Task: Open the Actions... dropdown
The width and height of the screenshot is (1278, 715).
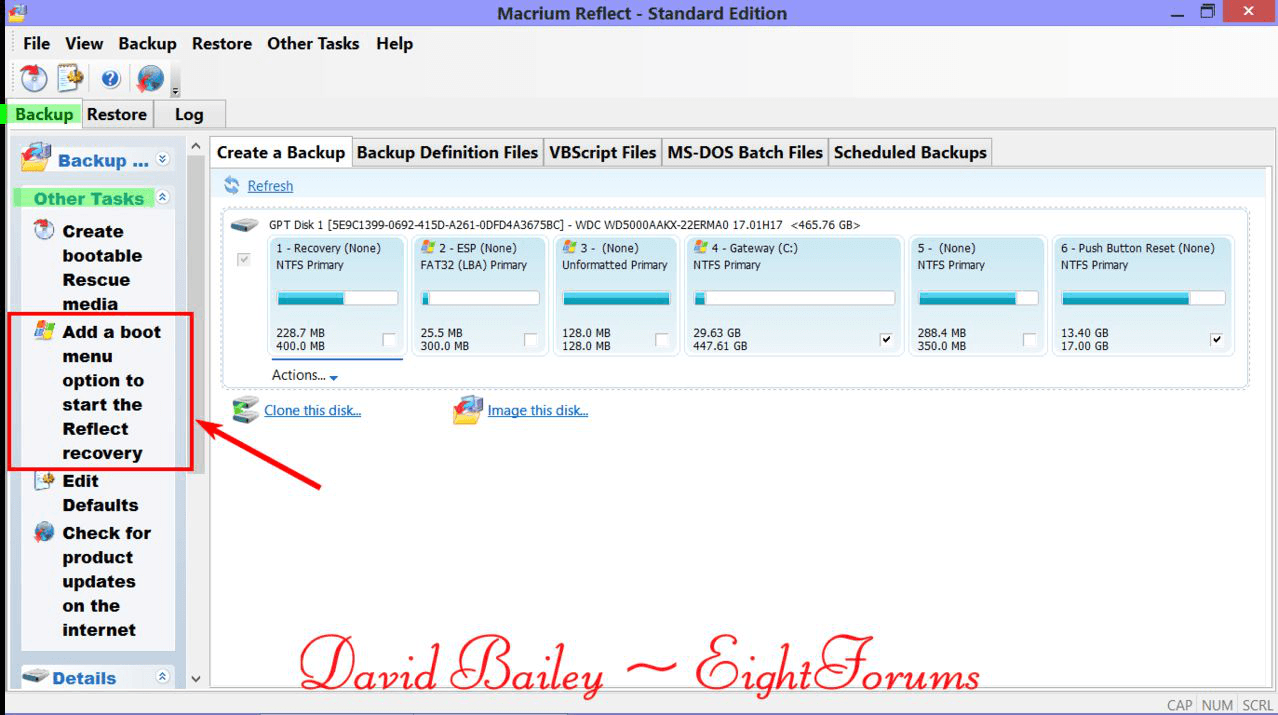Action: [x=305, y=375]
